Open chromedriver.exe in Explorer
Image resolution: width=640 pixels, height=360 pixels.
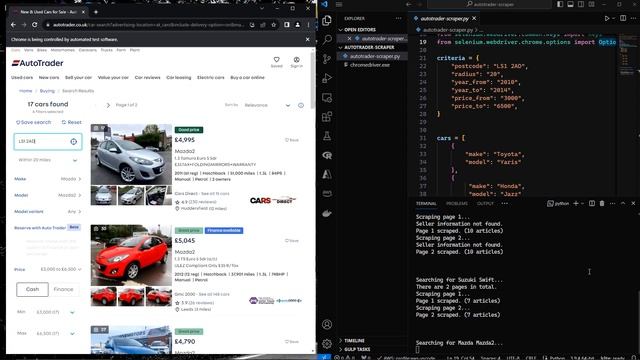369,65
